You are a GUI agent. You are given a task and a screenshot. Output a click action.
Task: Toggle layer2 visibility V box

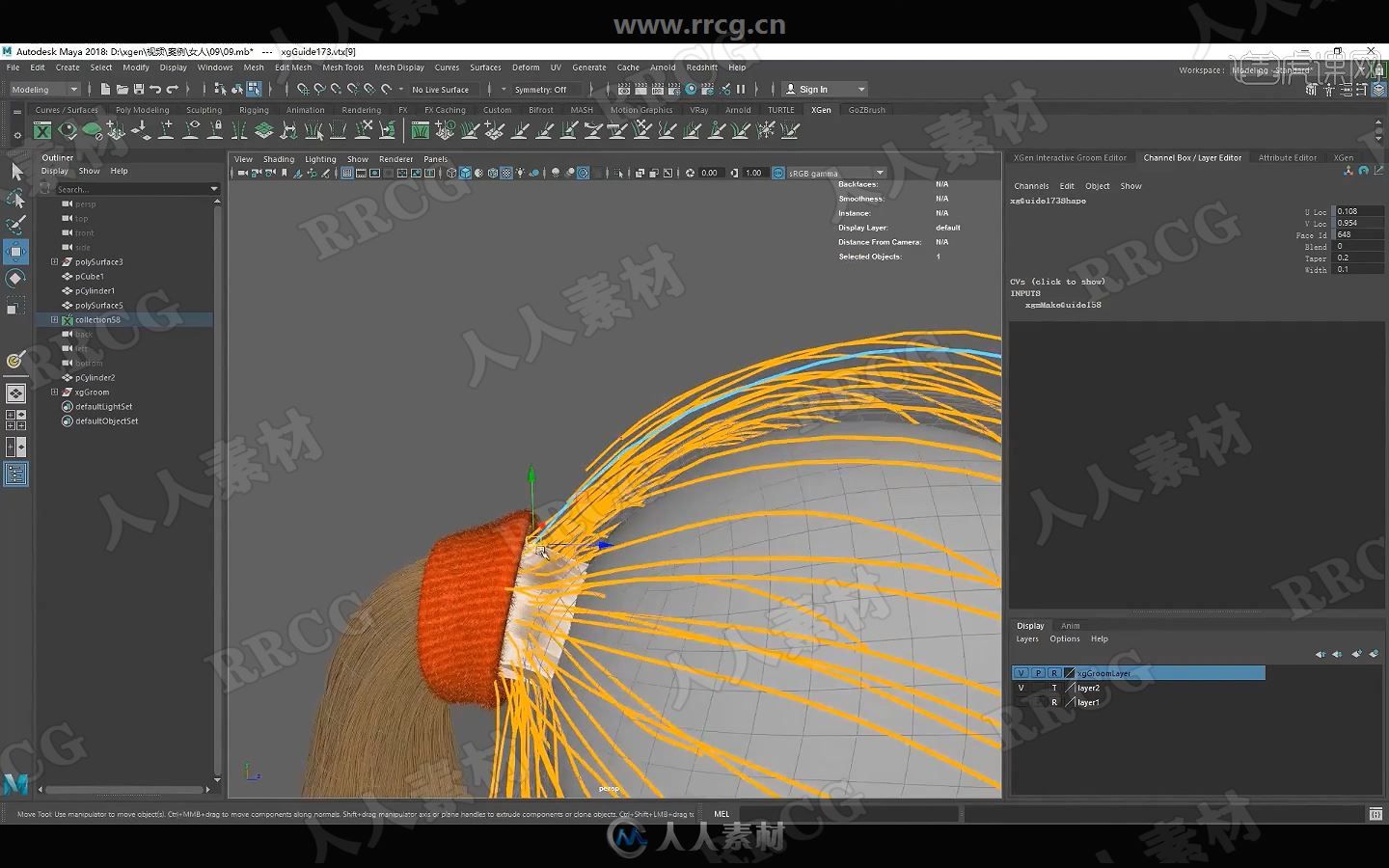tap(1021, 688)
